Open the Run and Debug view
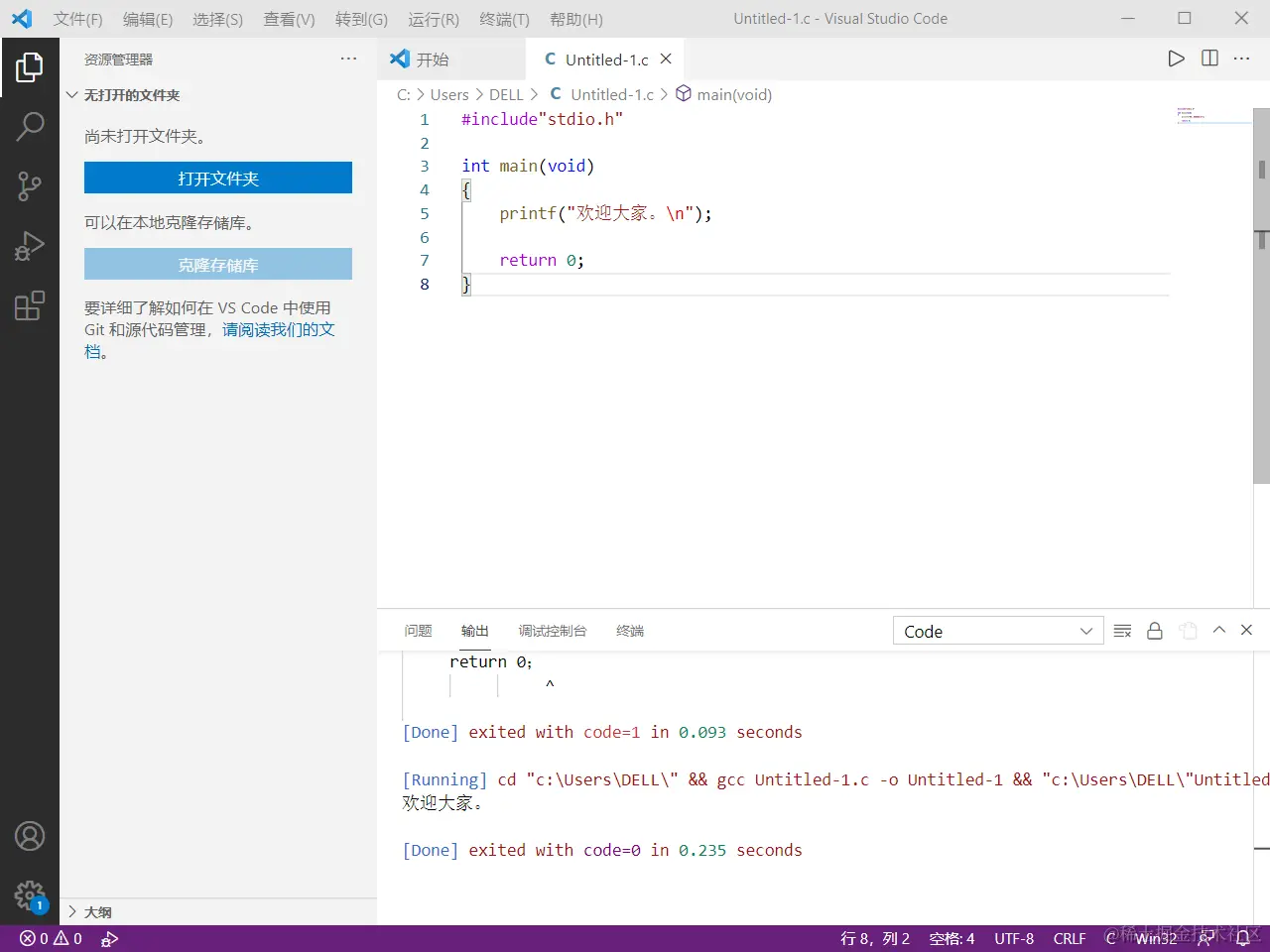The width and height of the screenshot is (1270, 952). click(30, 245)
